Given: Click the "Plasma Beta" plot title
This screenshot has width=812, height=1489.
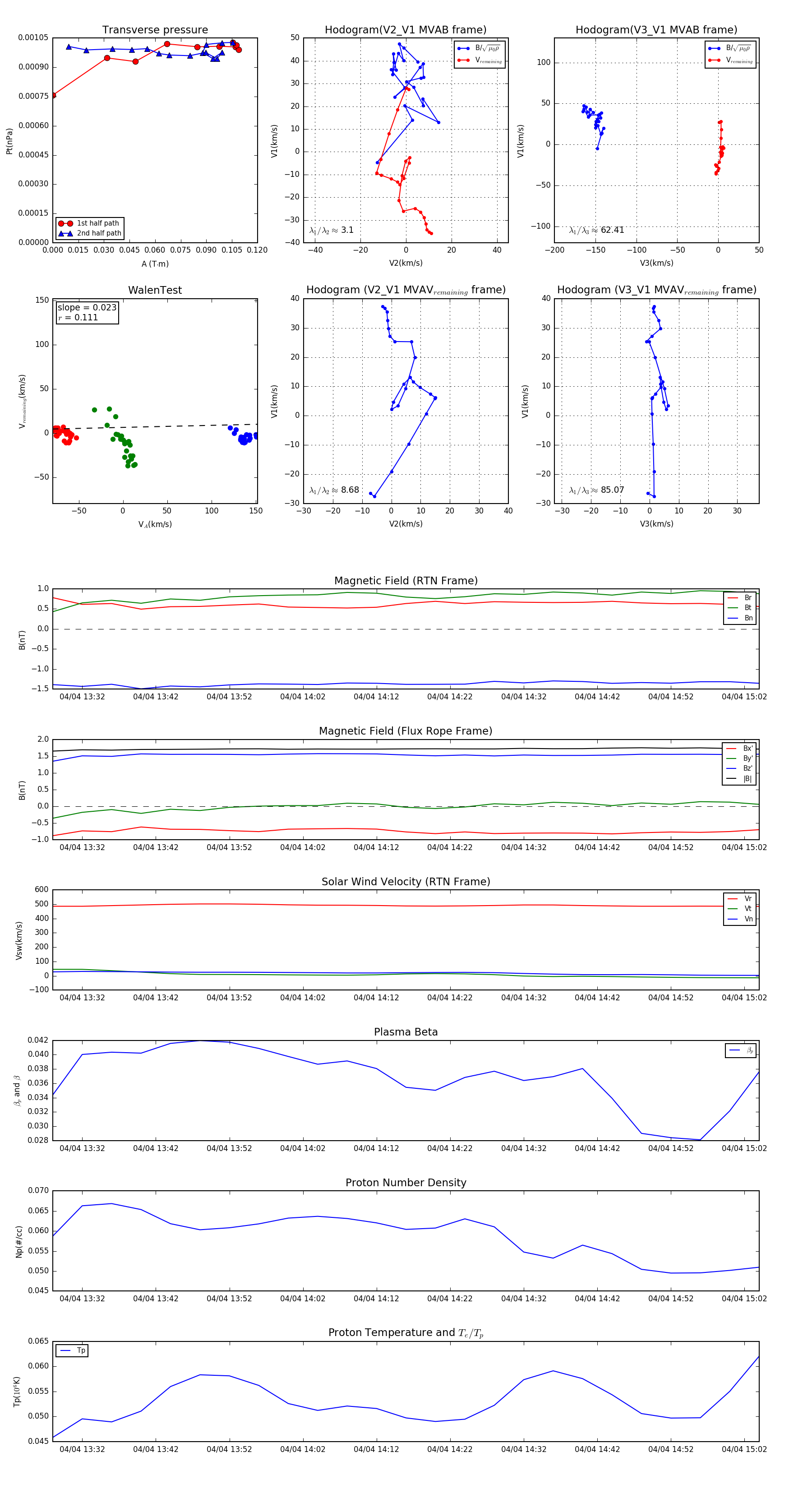Looking at the screenshot, I should pos(406,1032).
